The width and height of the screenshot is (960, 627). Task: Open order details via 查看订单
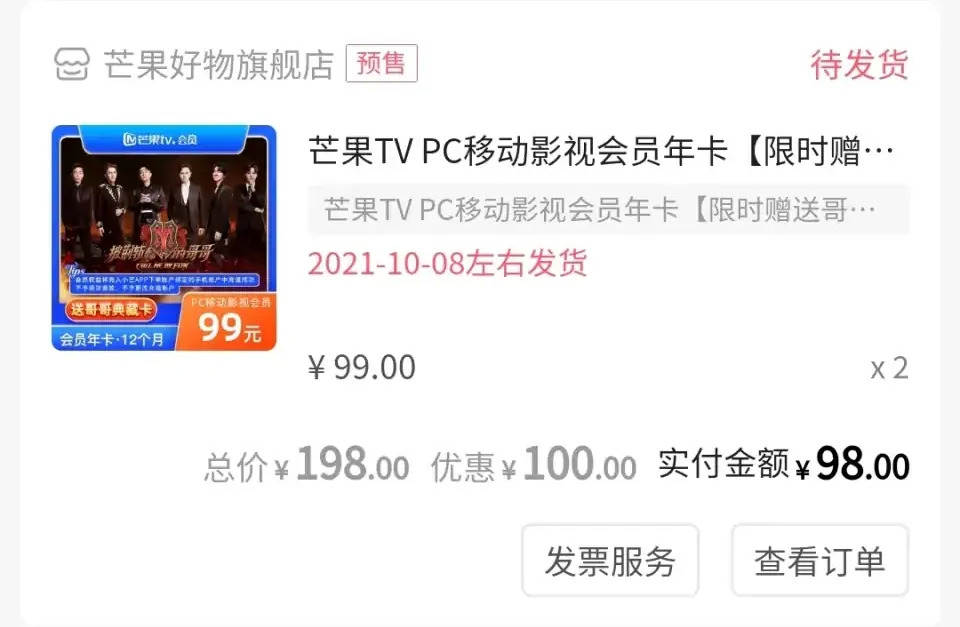point(820,560)
